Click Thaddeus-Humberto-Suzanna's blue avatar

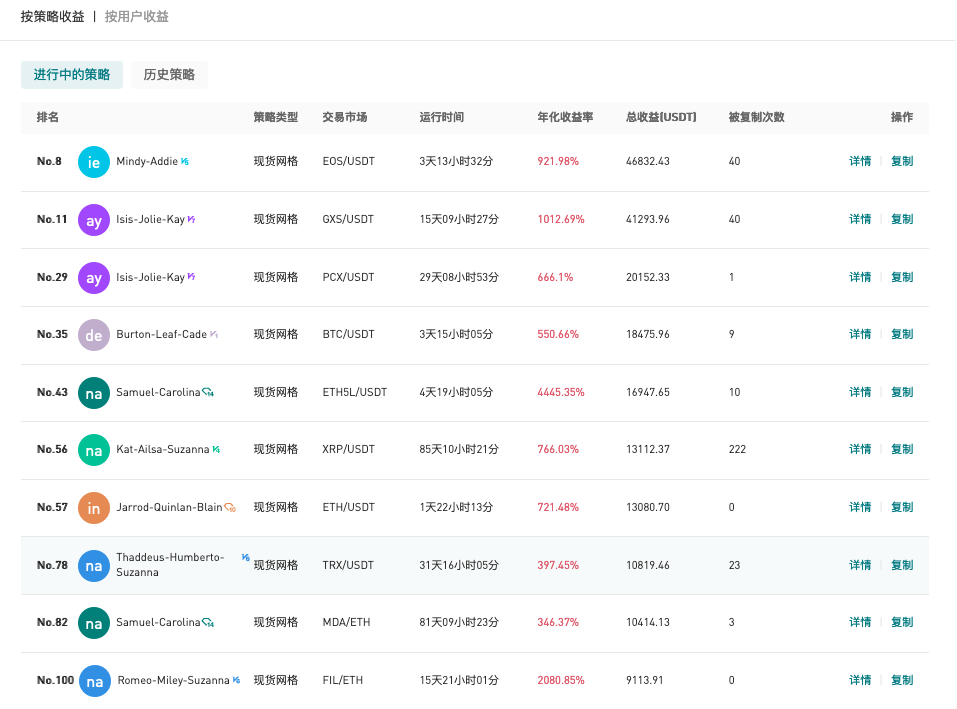pyautogui.click(x=93, y=566)
